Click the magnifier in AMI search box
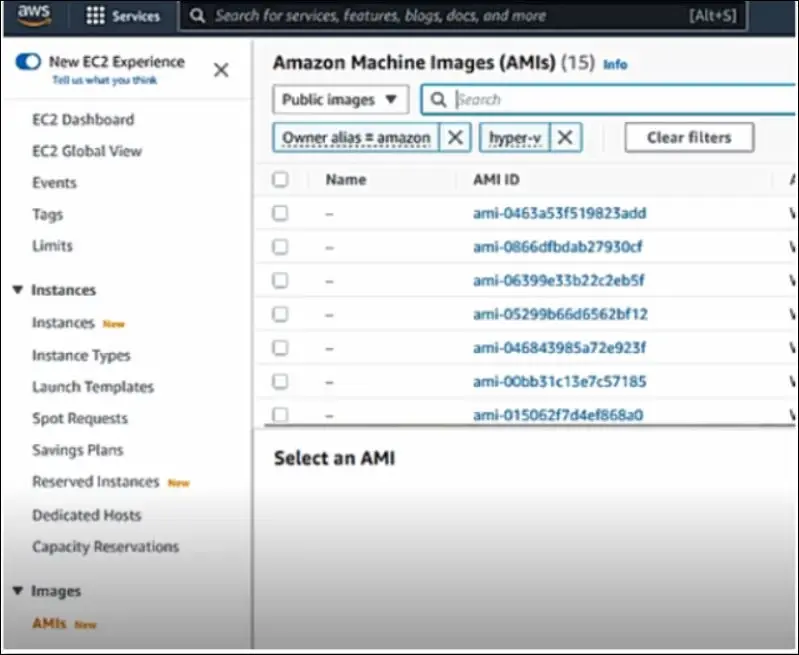This screenshot has width=799, height=655. 438,99
